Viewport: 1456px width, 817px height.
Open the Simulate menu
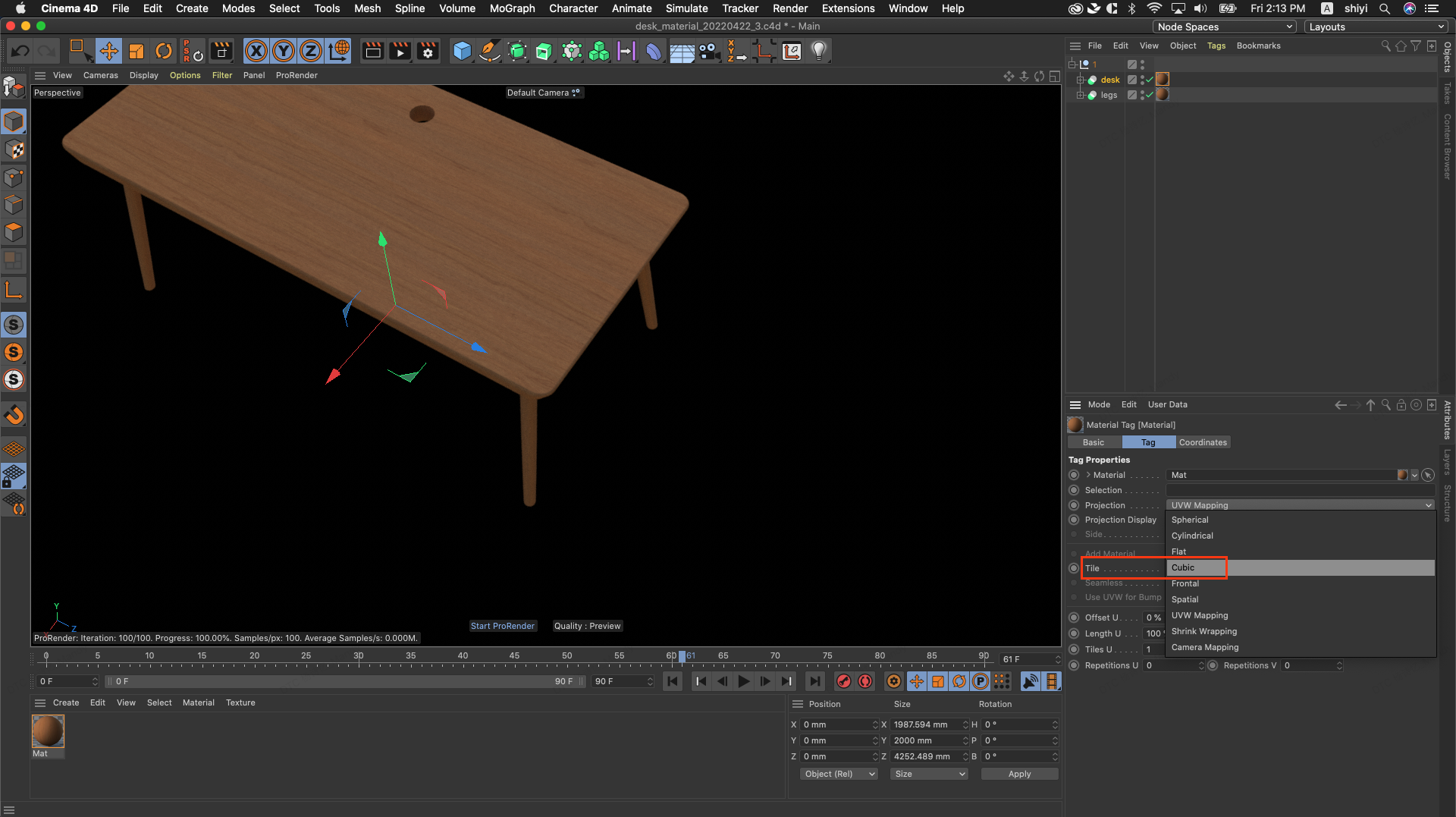(x=686, y=8)
